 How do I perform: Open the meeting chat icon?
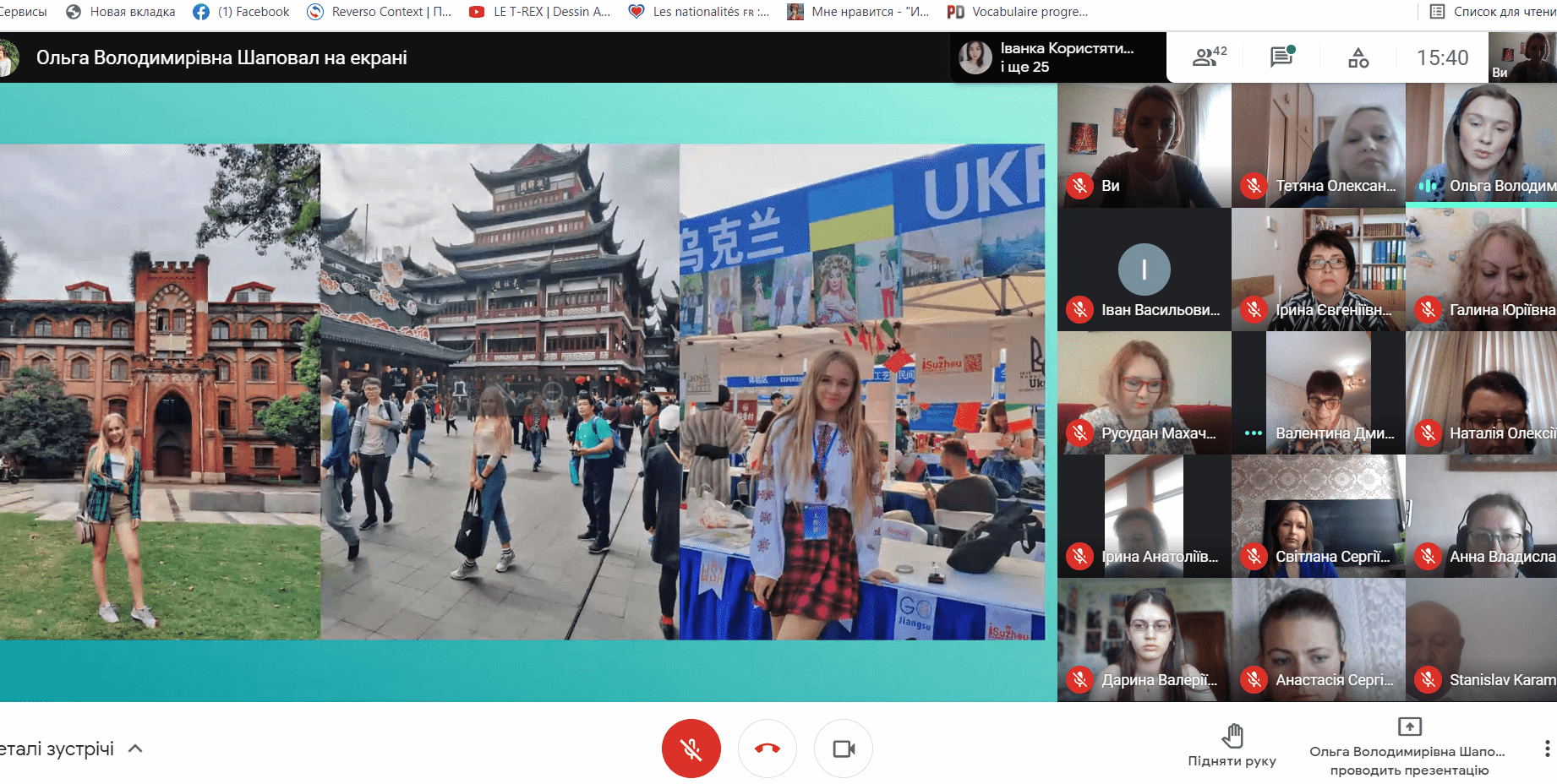pos(1281,57)
